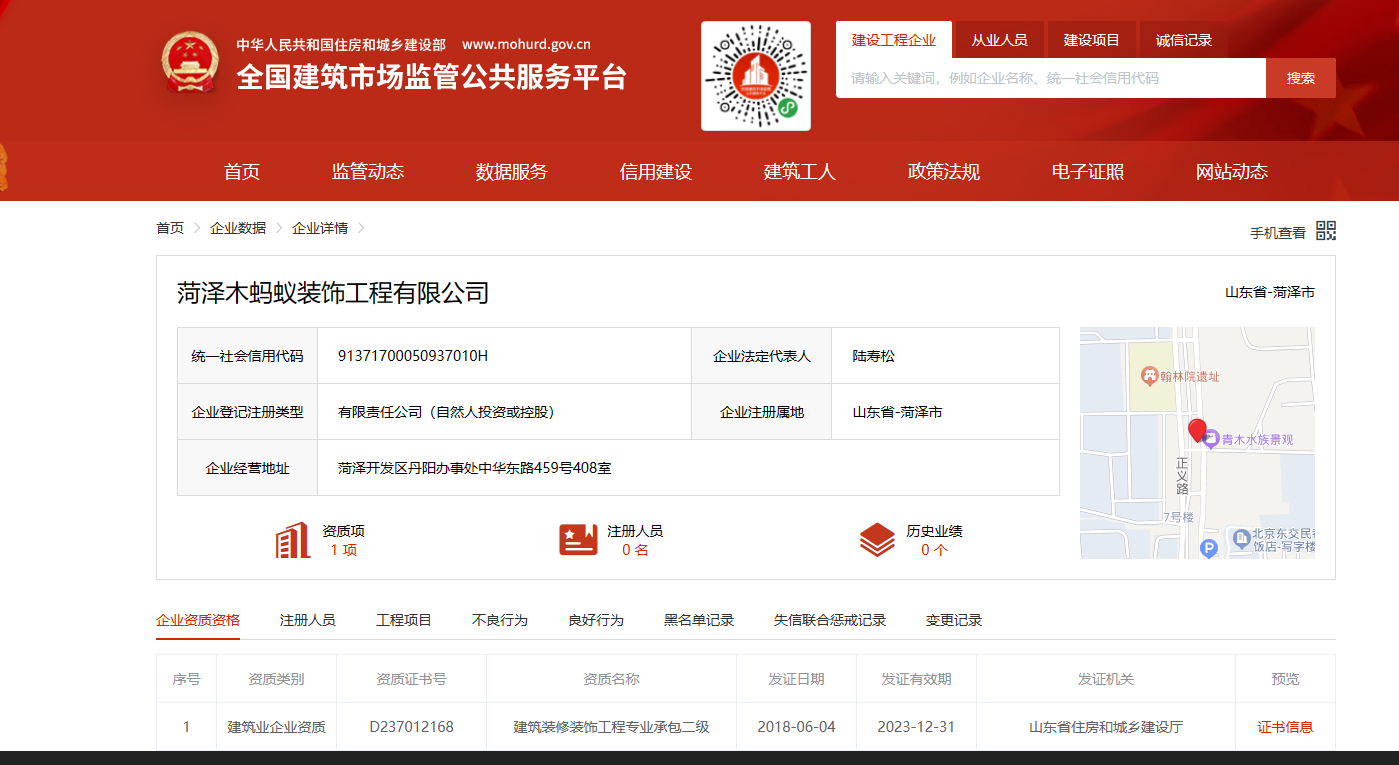Image resolution: width=1399 pixels, height=765 pixels.
Task: Switch to the 注册人员 tab
Action: click(x=308, y=620)
